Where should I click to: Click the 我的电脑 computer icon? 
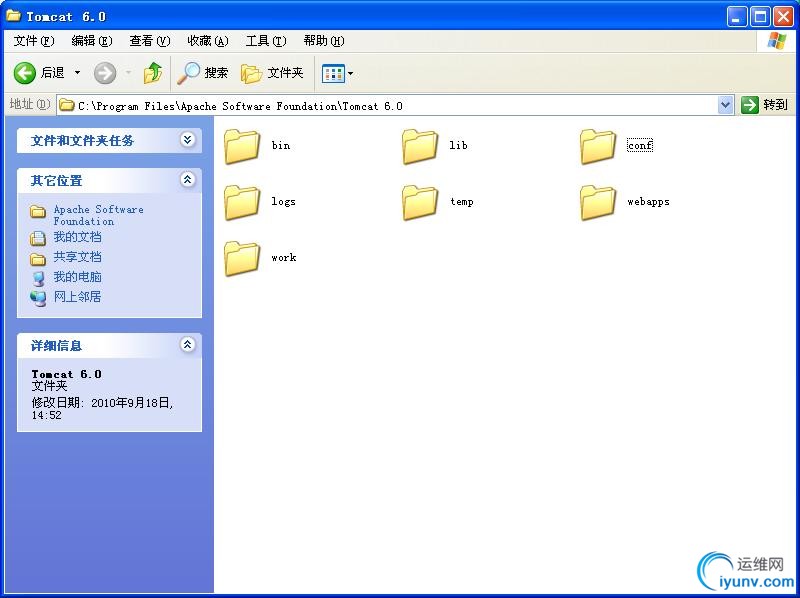(38, 279)
